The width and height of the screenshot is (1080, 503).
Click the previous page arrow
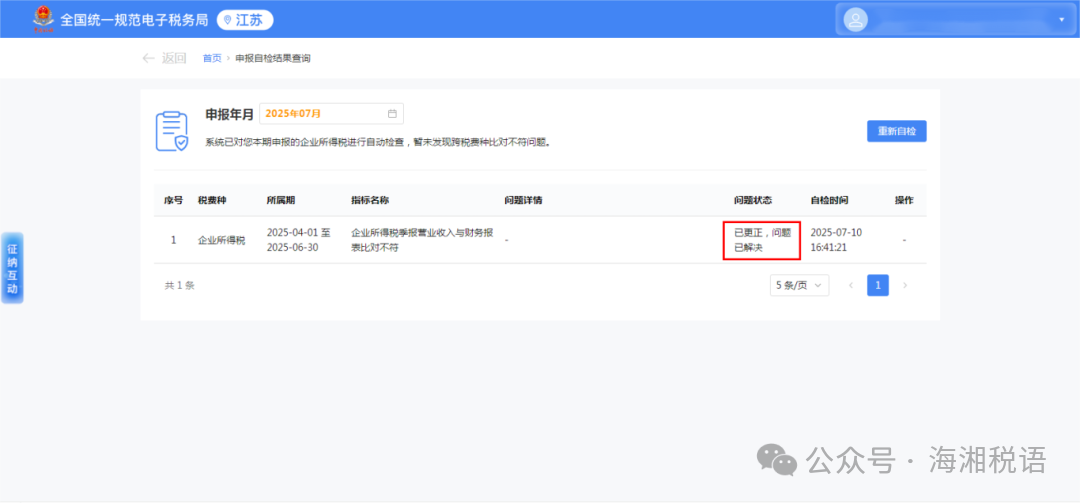click(851, 285)
